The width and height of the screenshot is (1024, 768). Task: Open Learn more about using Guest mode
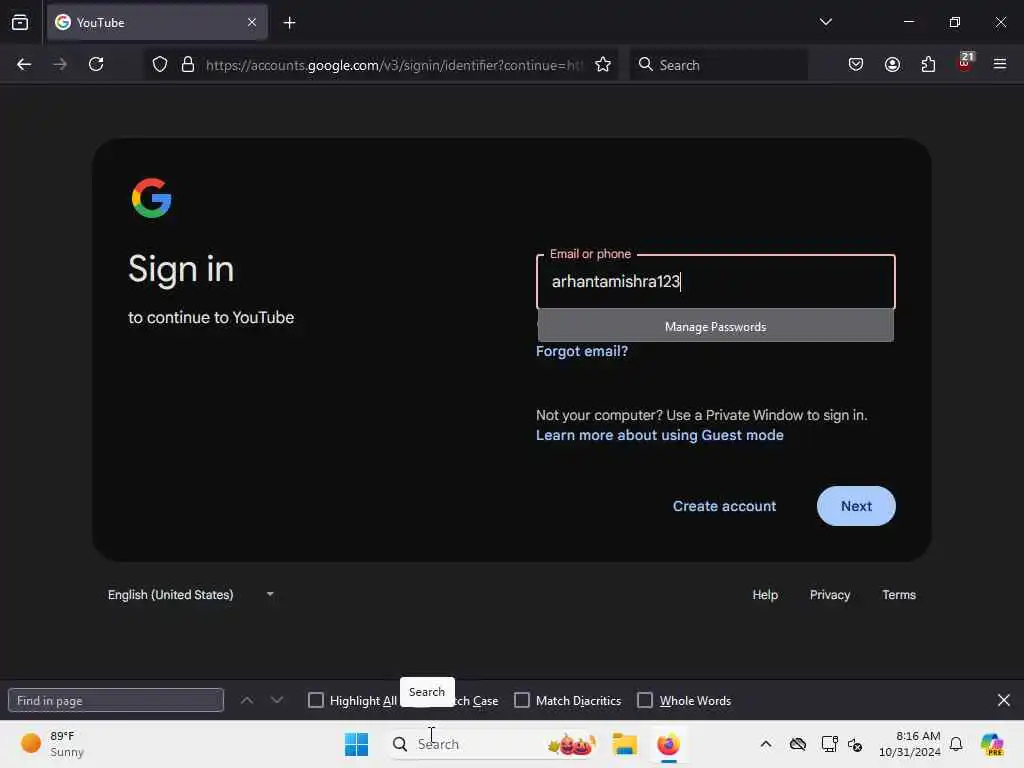[x=660, y=435]
